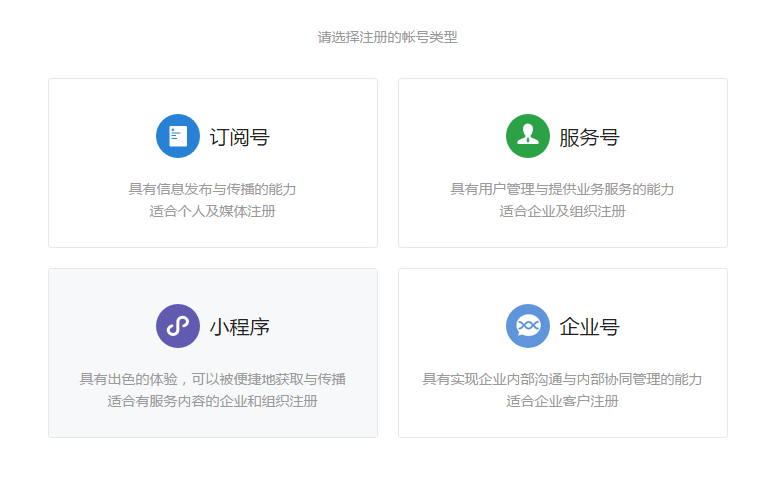Select the 订阅号 account type title
This screenshot has width=762, height=478.
(x=240, y=137)
